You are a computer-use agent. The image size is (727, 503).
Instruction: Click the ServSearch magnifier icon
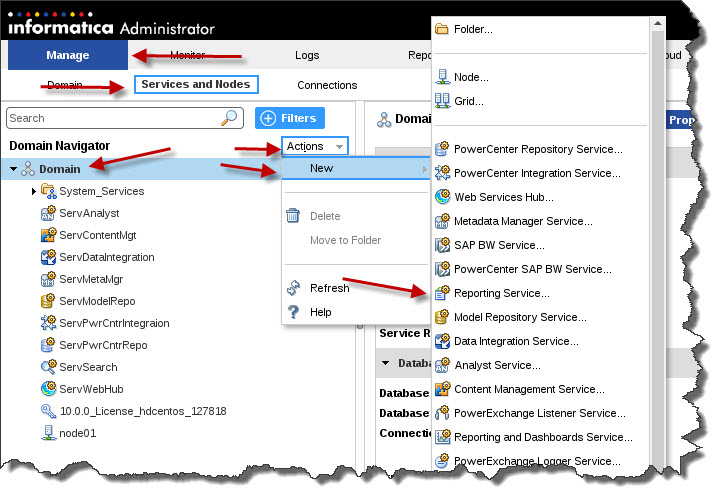coord(48,367)
